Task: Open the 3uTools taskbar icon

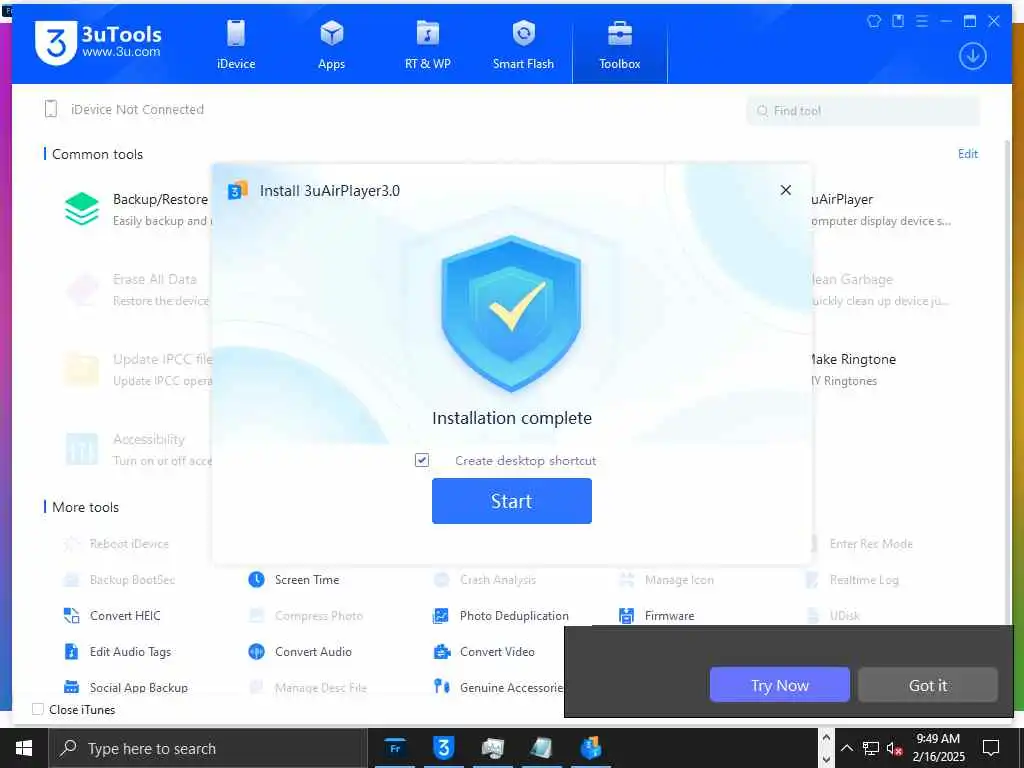Action: pos(443,748)
